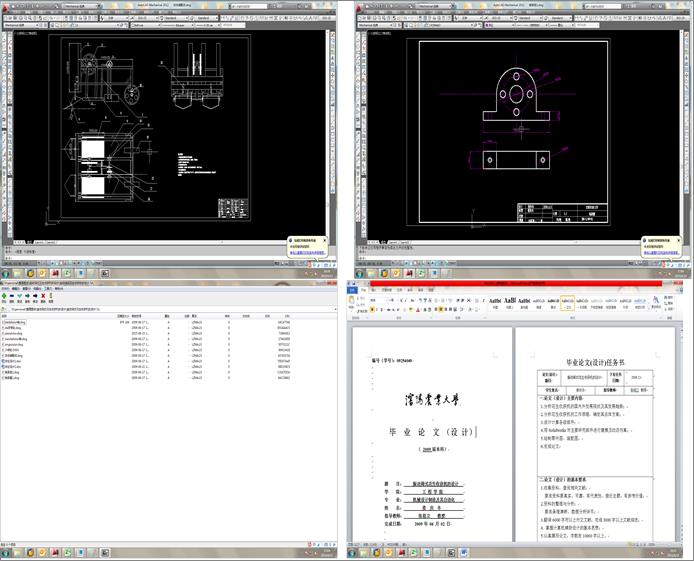Image resolution: width=694 pixels, height=561 pixels.
Task: Click the Copy icon in the archive manager toolbar
Action: click(27, 296)
